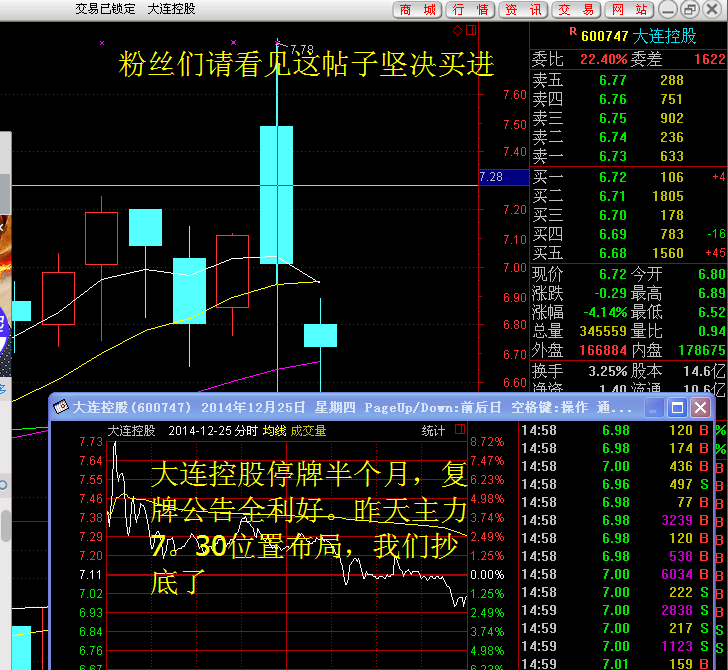Viewport: 728px width, 670px height.
Task: Click the 统计 button in intraday chart
Action: click(433, 431)
